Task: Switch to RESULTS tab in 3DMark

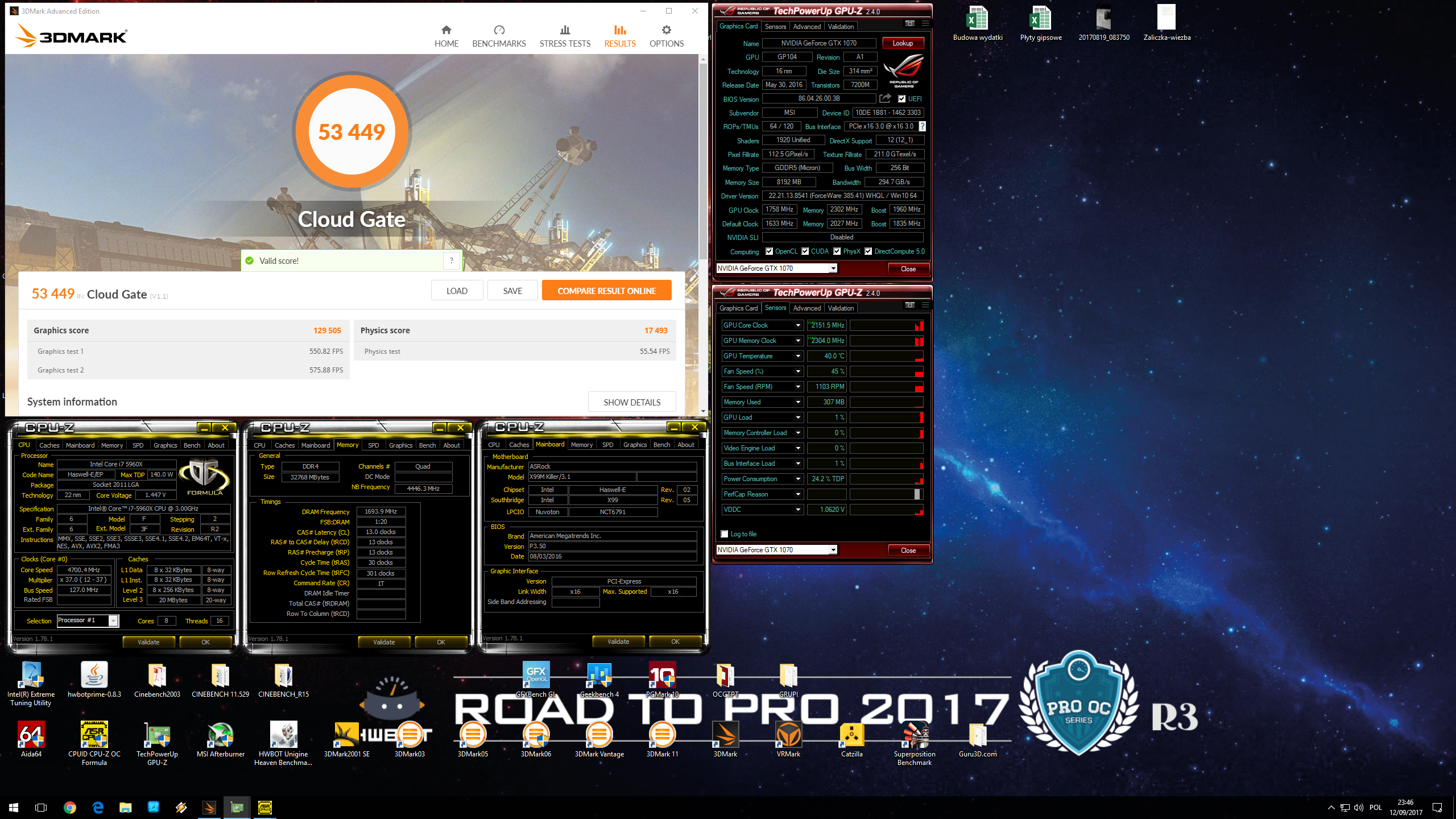Action: click(x=620, y=36)
